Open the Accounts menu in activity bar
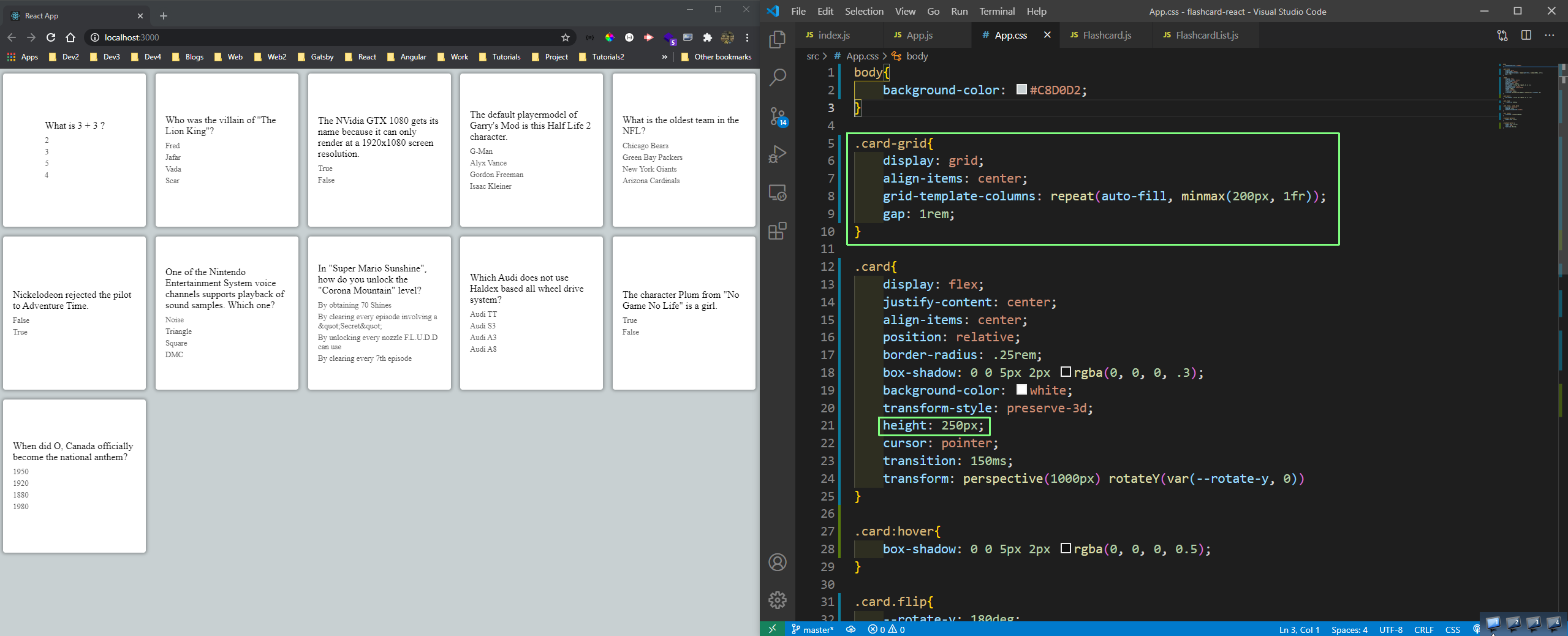 tap(778, 562)
